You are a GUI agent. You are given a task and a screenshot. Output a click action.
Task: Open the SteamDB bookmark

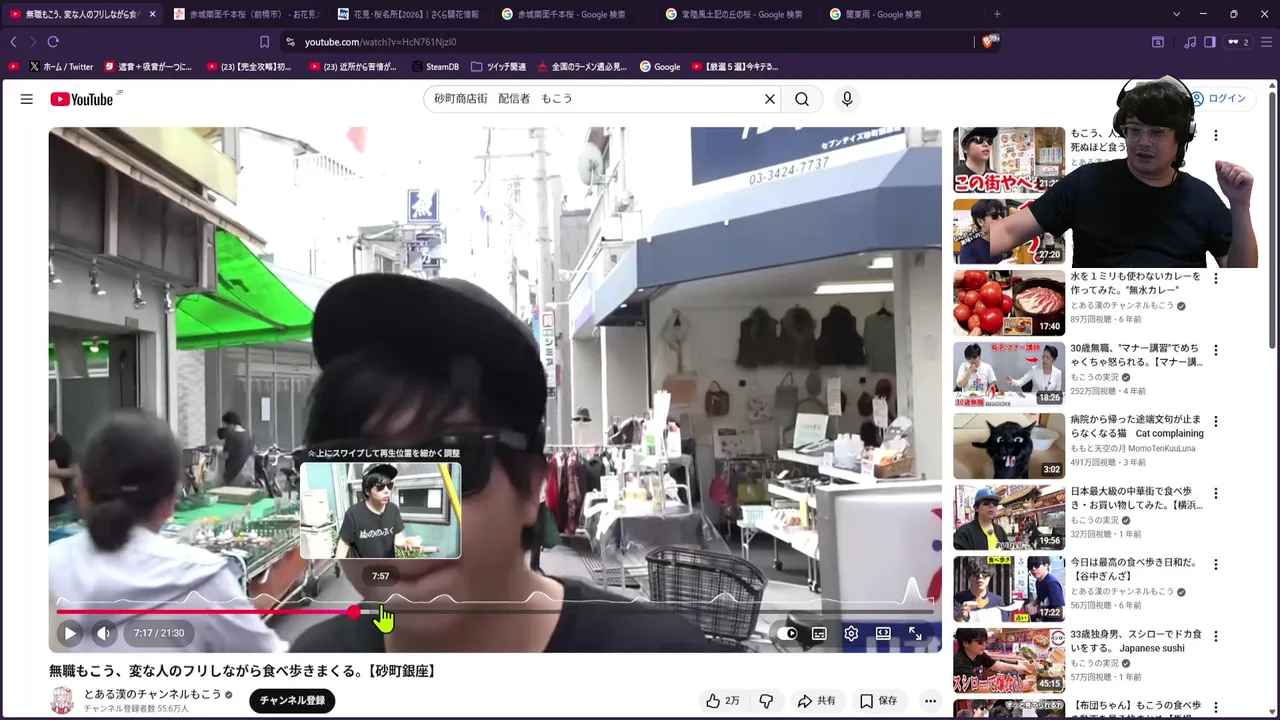[435, 67]
